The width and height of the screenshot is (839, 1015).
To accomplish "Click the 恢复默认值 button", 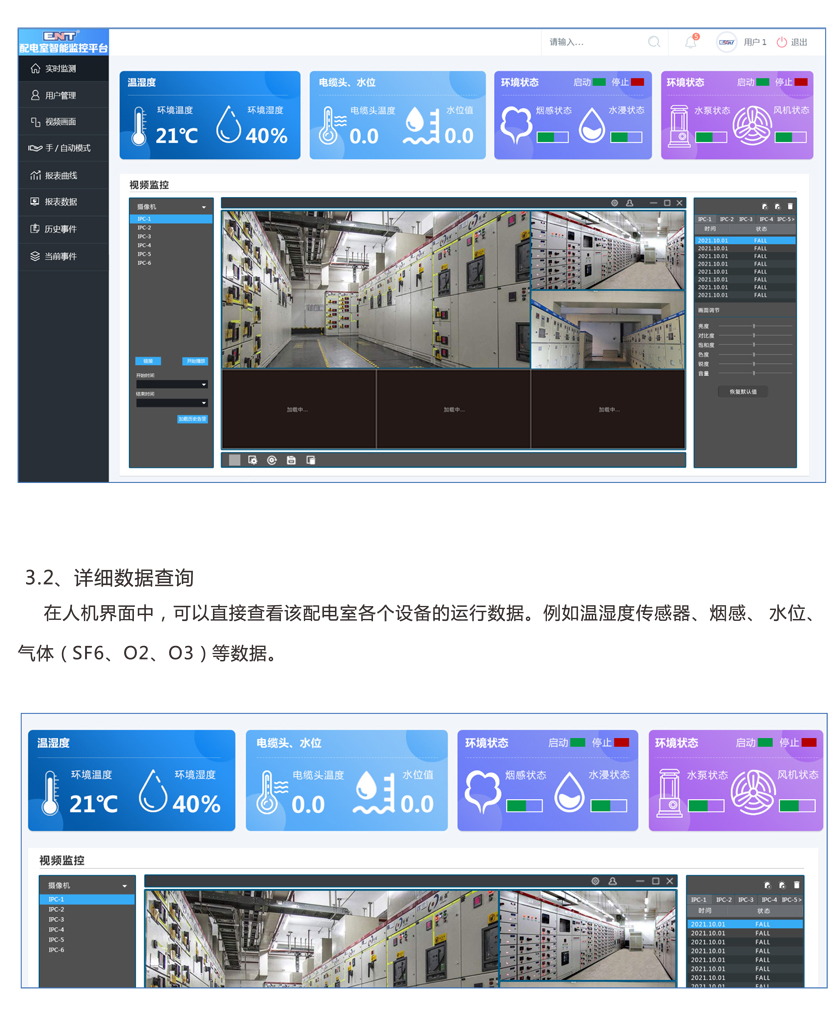I will coord(744,392).
